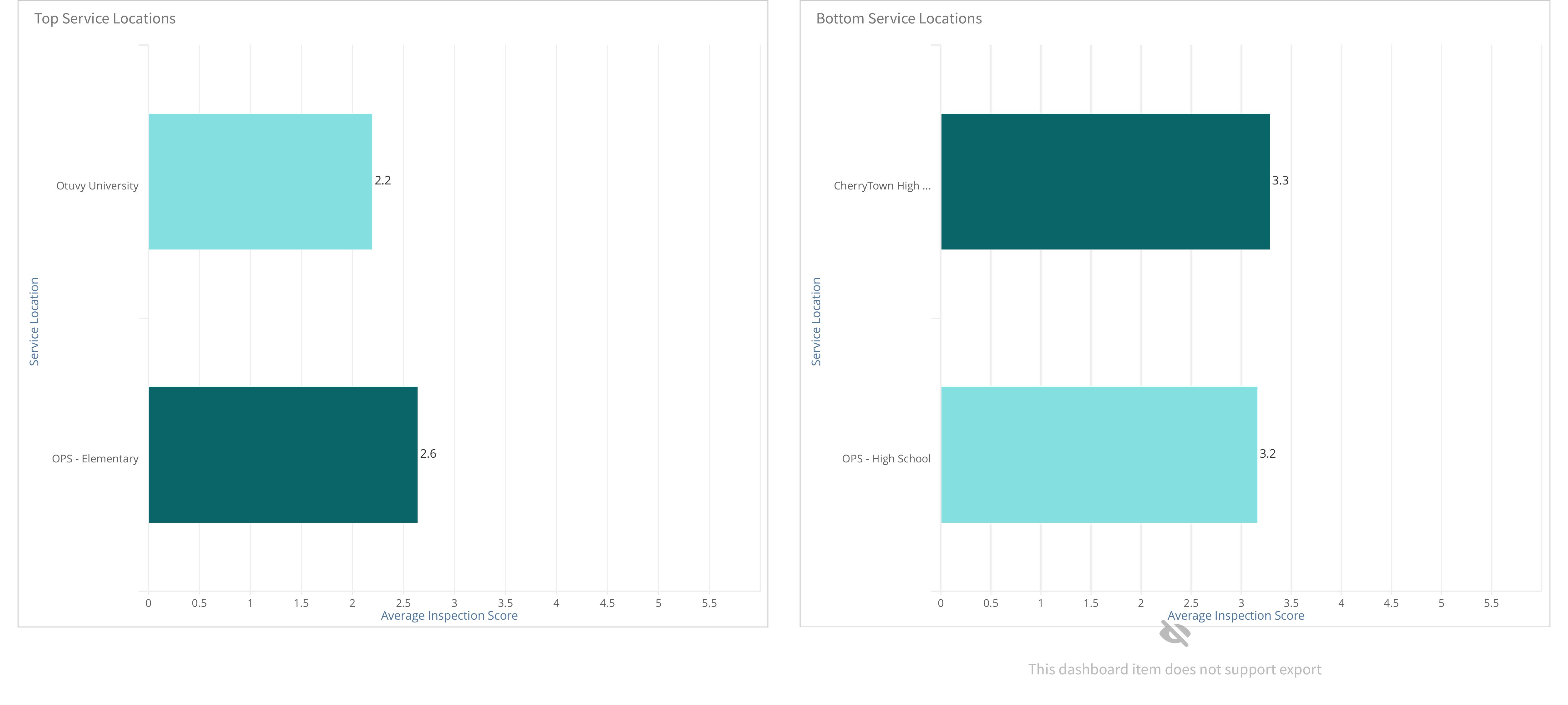Click the 3.3 value data label

(1280, 180)
